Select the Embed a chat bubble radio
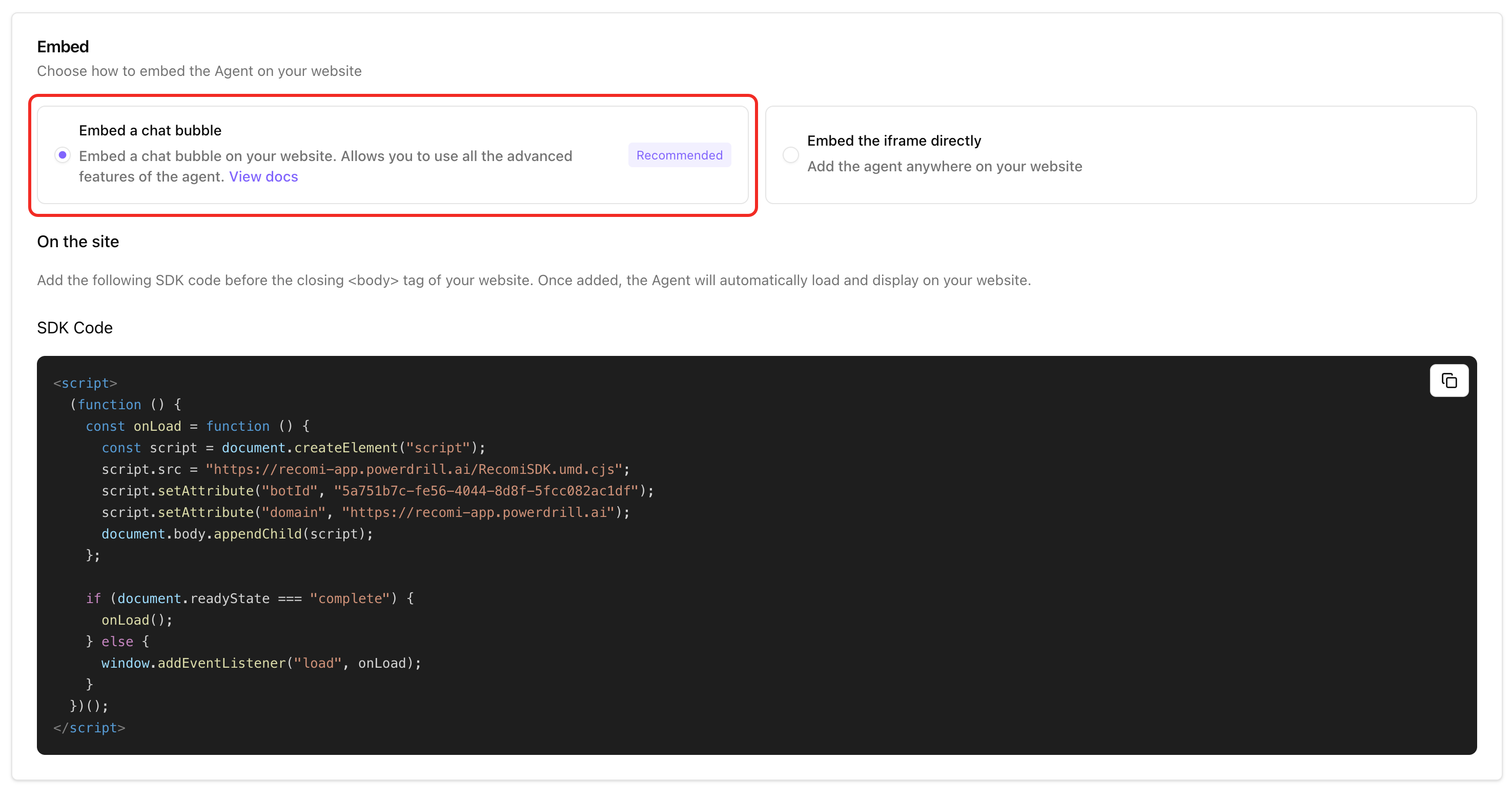Image resolution: width=1512 pixels, height=799 pixels. 62,155
